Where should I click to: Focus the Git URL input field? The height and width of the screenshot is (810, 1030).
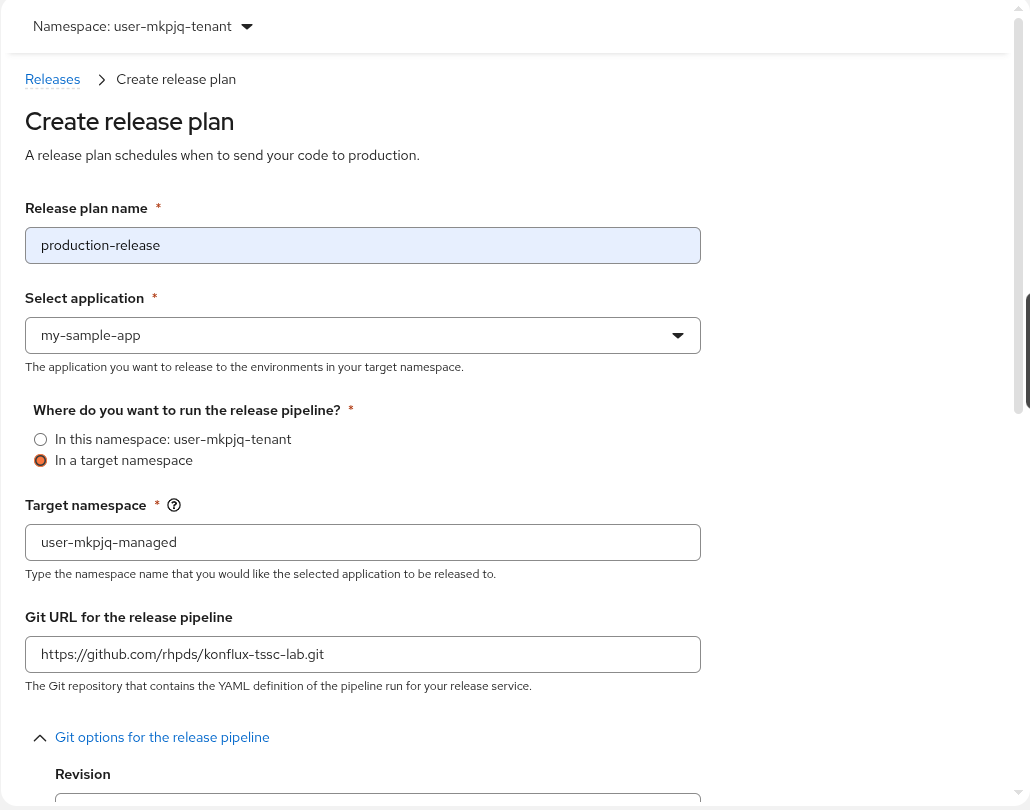pos(363,654)
